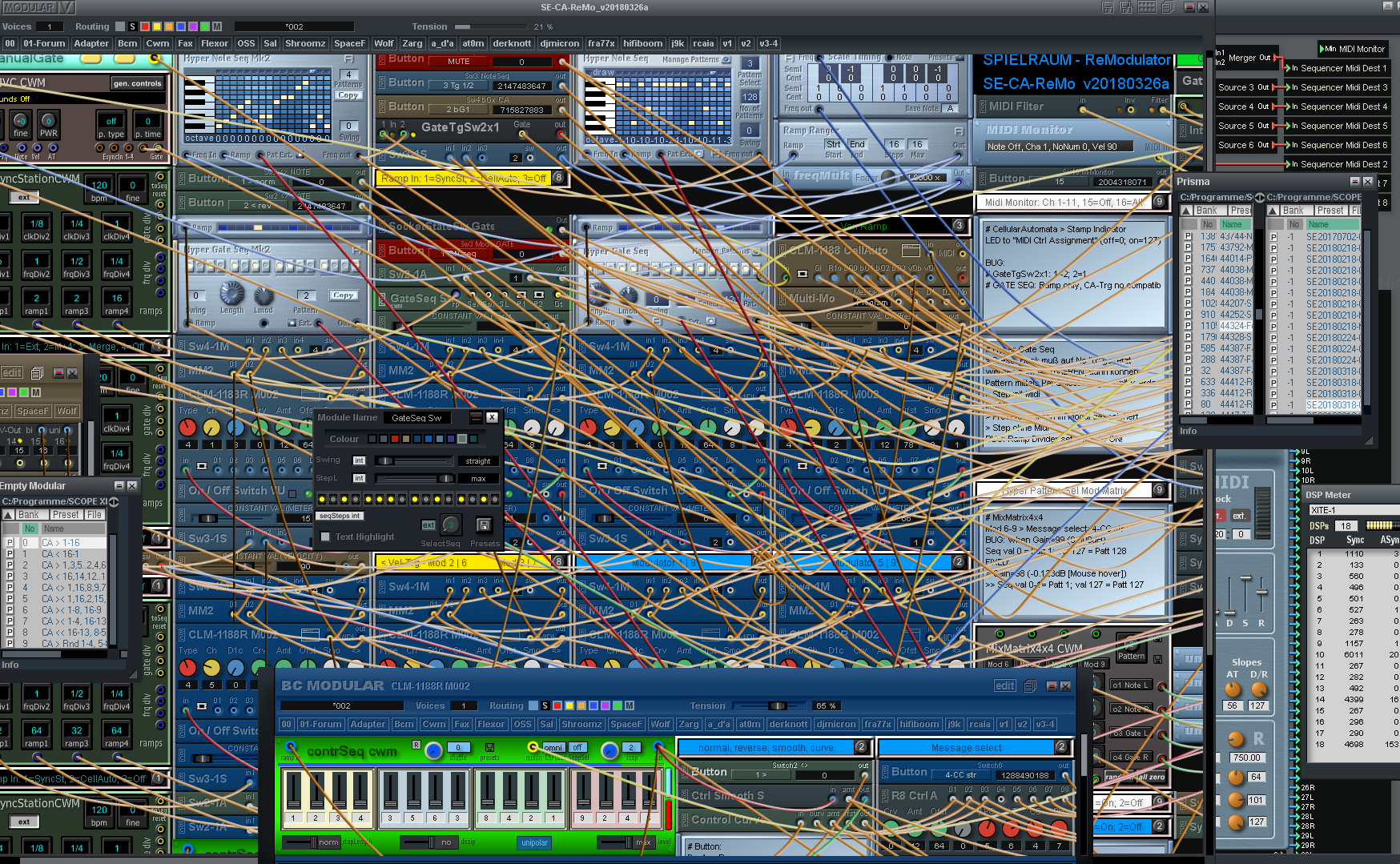The height and width of the screenshot is (864, 1400).
Task: Toggle the P box for CA > 1-16
Action: point(10,543)
